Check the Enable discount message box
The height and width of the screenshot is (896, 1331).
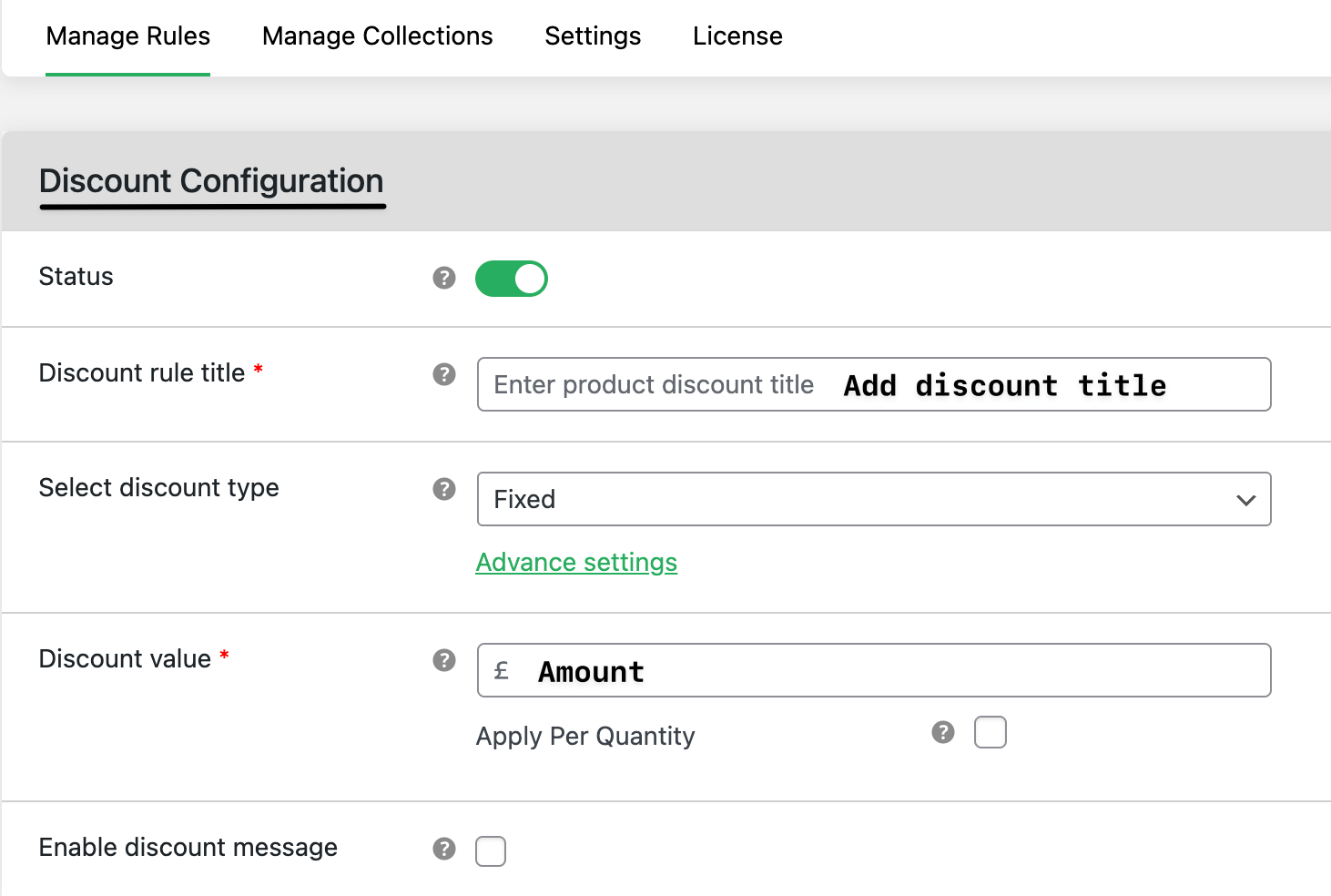(491, 850)
